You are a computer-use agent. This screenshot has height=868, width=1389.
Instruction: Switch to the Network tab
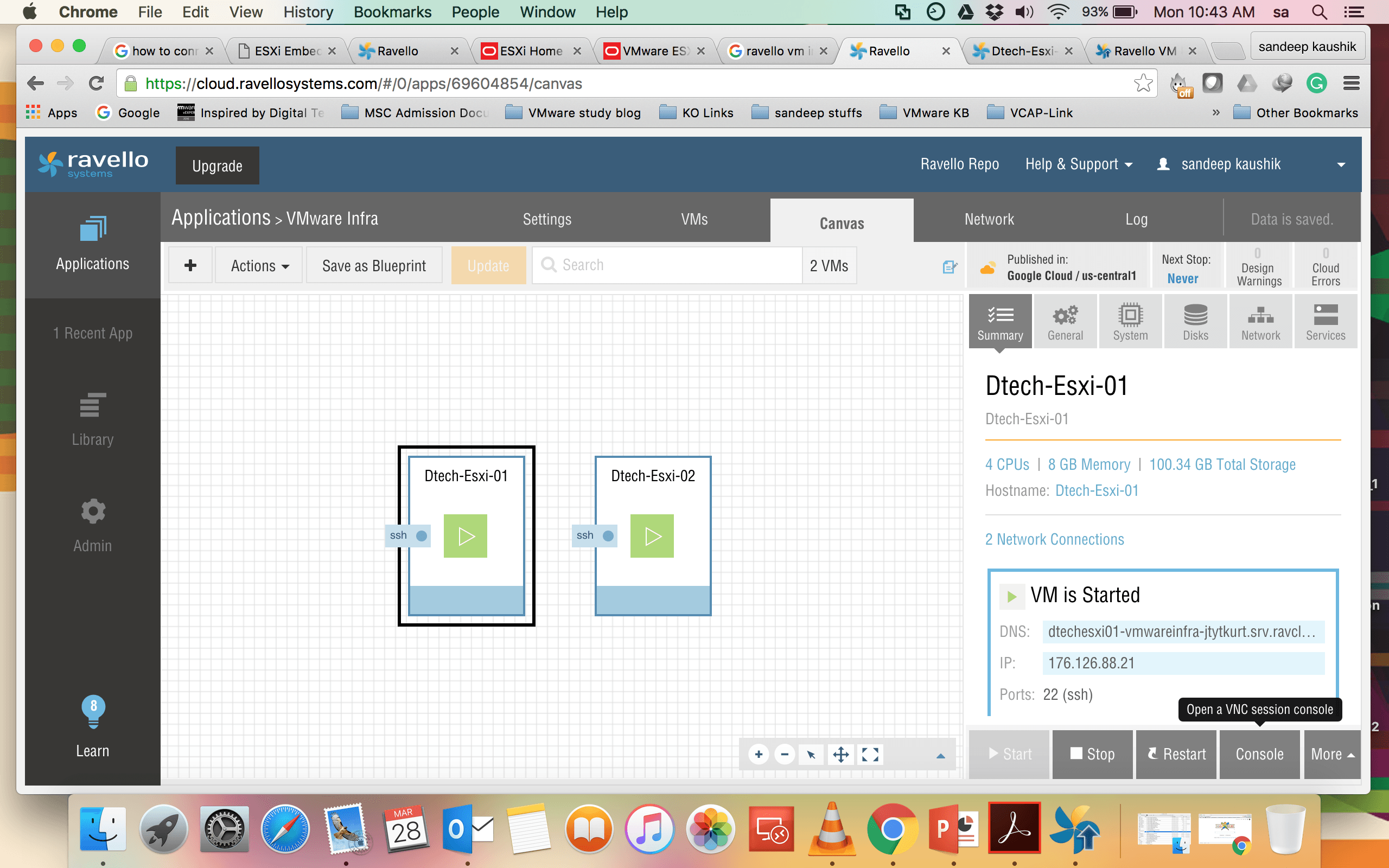tap(989, 219)
